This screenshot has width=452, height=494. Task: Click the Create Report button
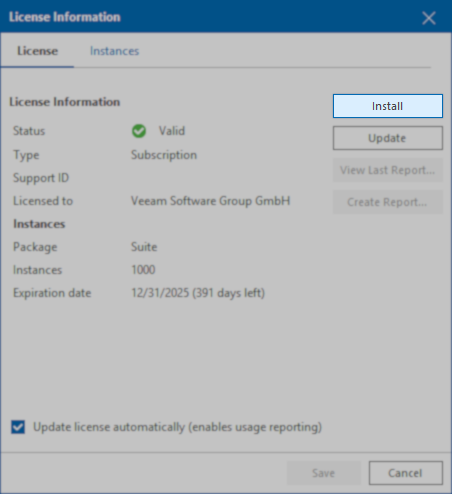[x=388, y=202]
